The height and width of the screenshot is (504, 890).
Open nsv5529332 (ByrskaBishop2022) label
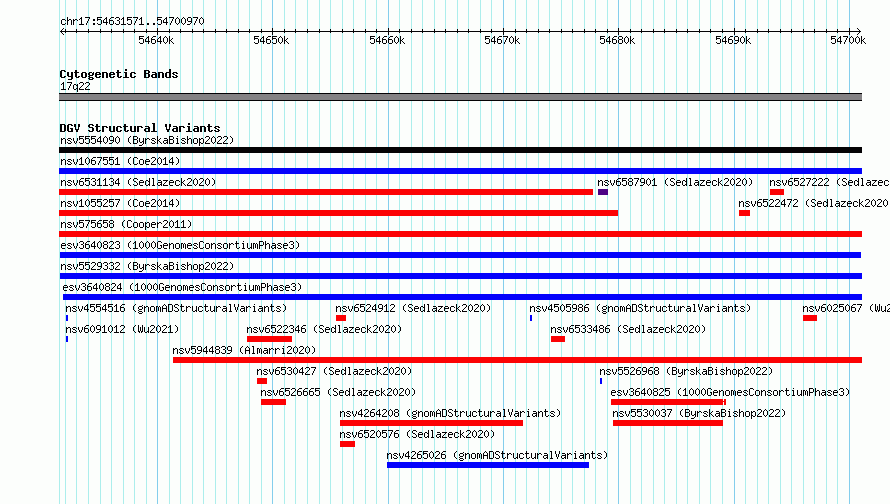pos(147,266)
